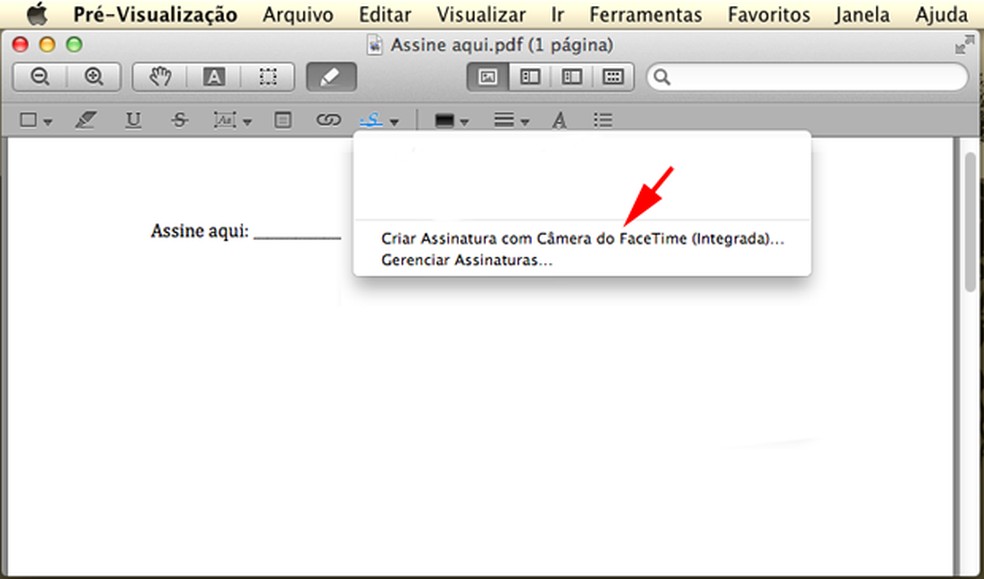Open the color swatch dropdown

(x=452, y=120)
